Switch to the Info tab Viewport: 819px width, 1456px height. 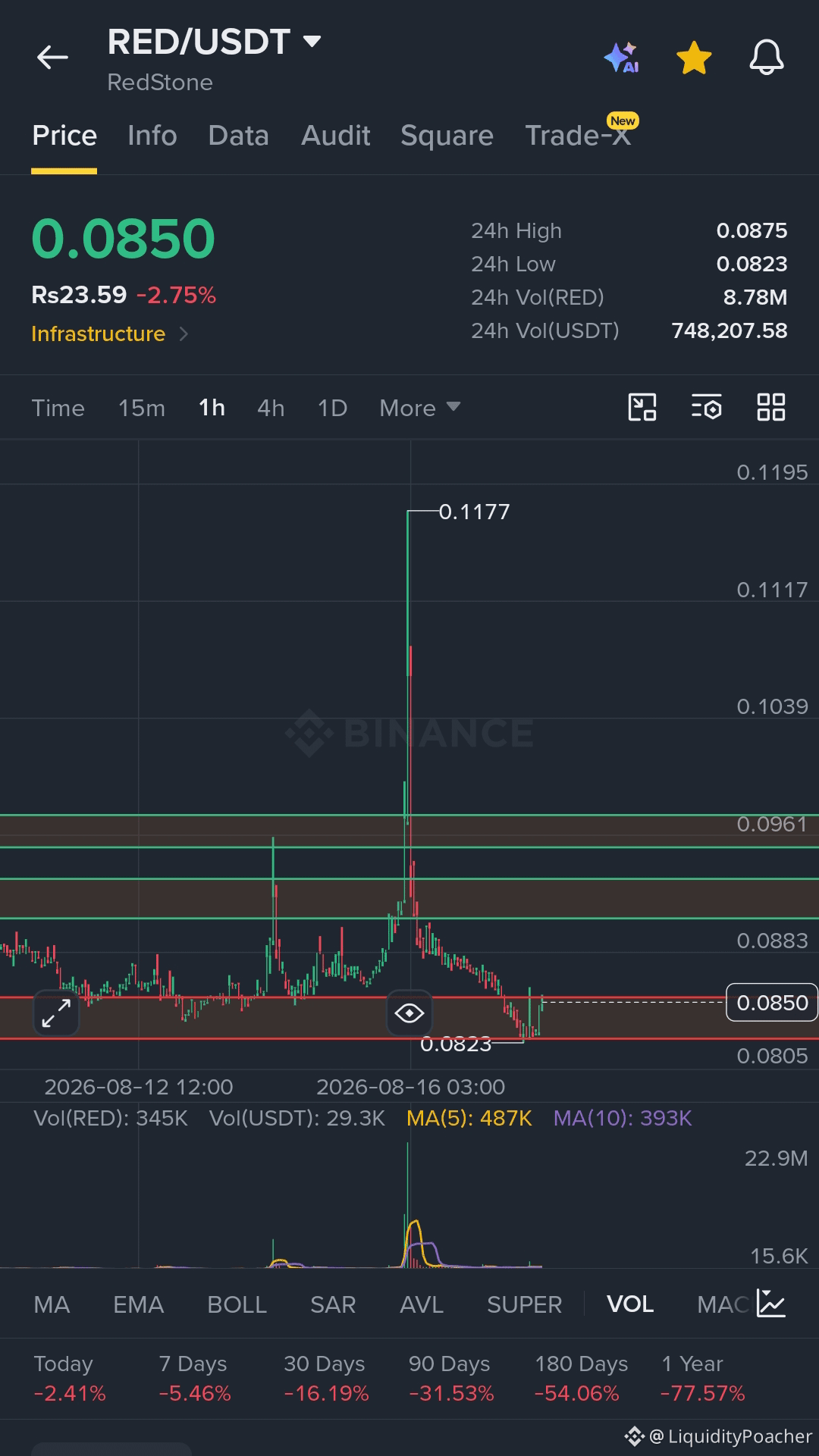coord(152,136)
